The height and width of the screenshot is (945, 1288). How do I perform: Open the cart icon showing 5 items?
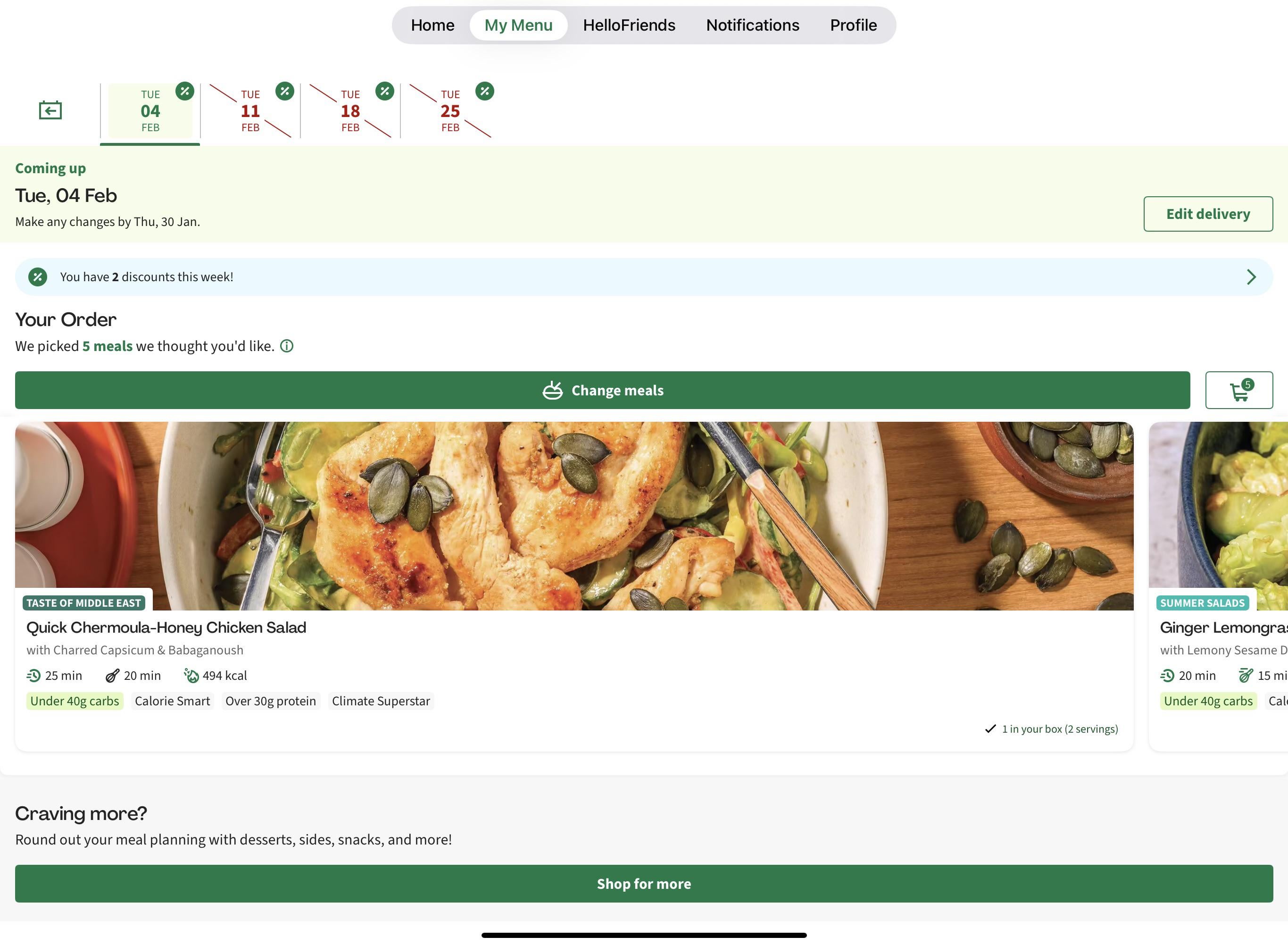pyautogui.click(x=1238, y=390)
